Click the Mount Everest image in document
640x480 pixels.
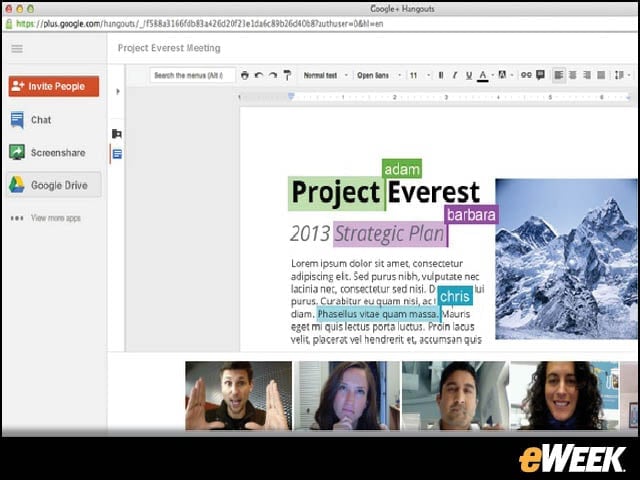coord(566,259)
